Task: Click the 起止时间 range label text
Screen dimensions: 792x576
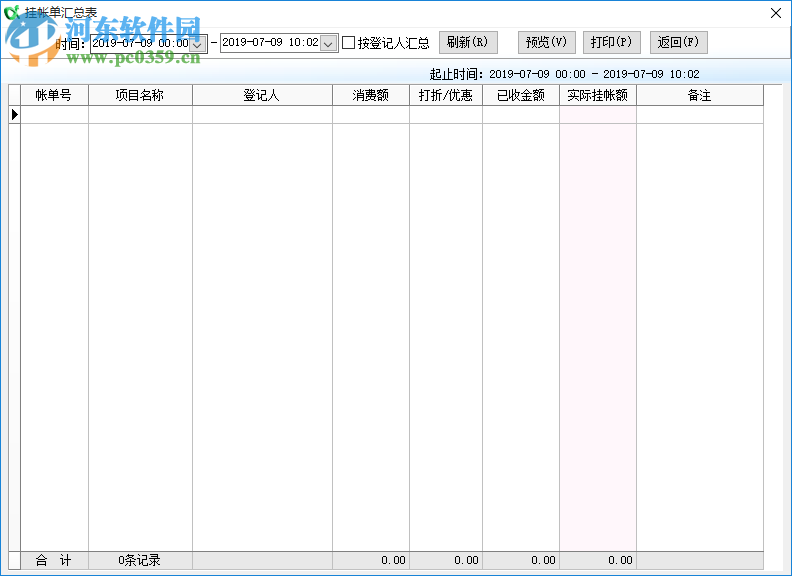Action: pyautogui.click(x=565, y=74)
